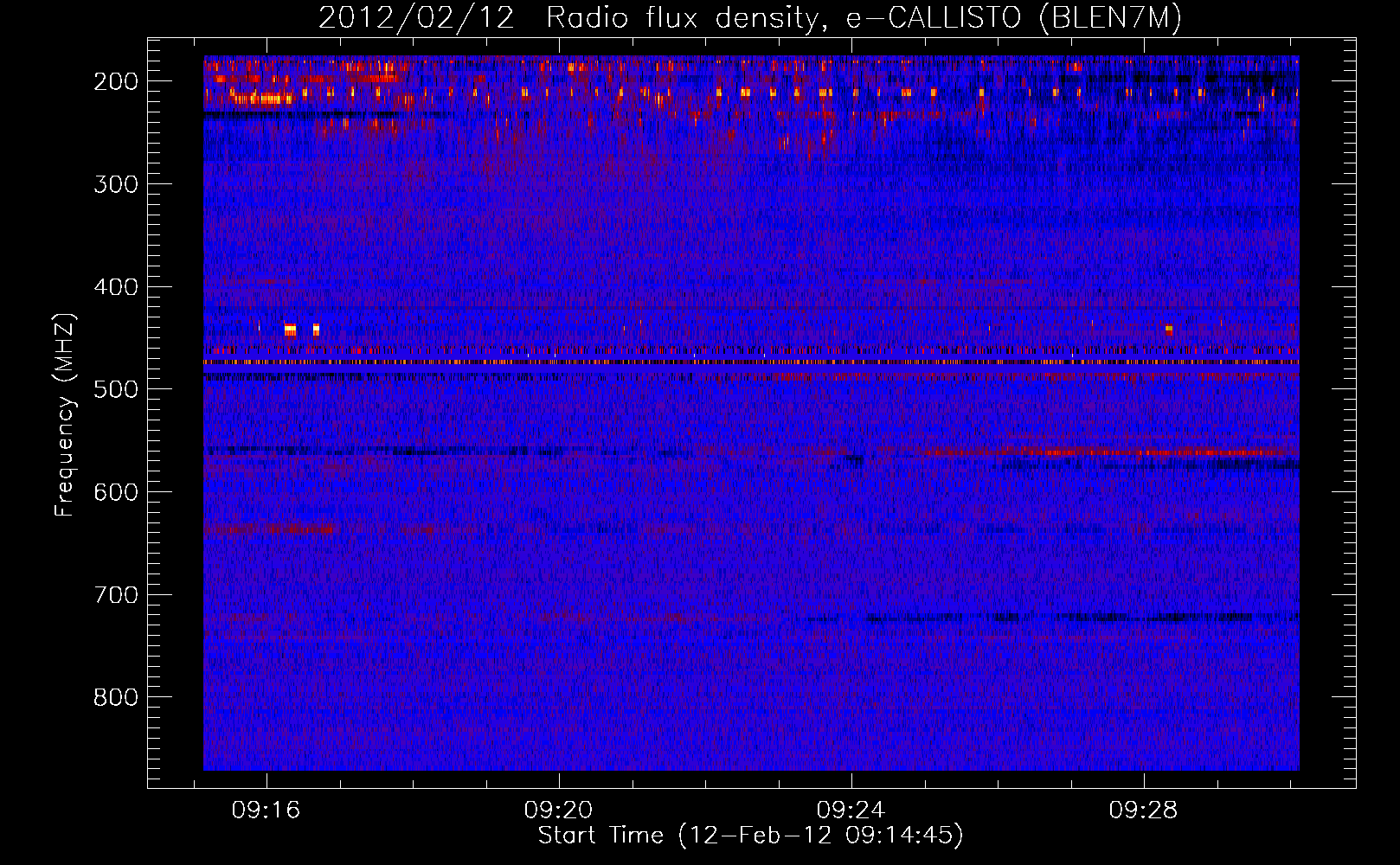Select the 200 frequency tick label

click(x=116, y=81)
